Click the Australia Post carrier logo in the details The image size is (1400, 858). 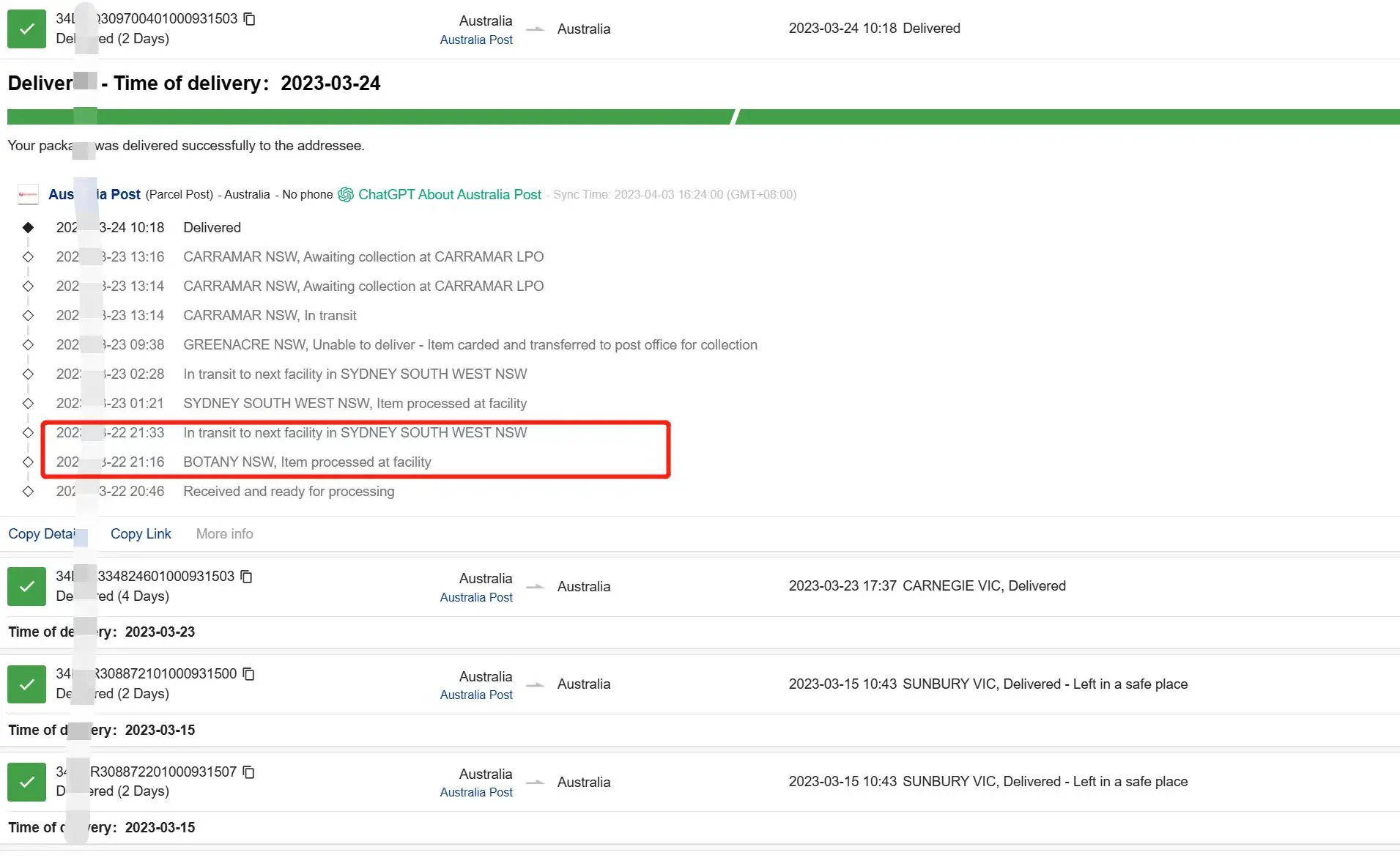pos(28,194)
